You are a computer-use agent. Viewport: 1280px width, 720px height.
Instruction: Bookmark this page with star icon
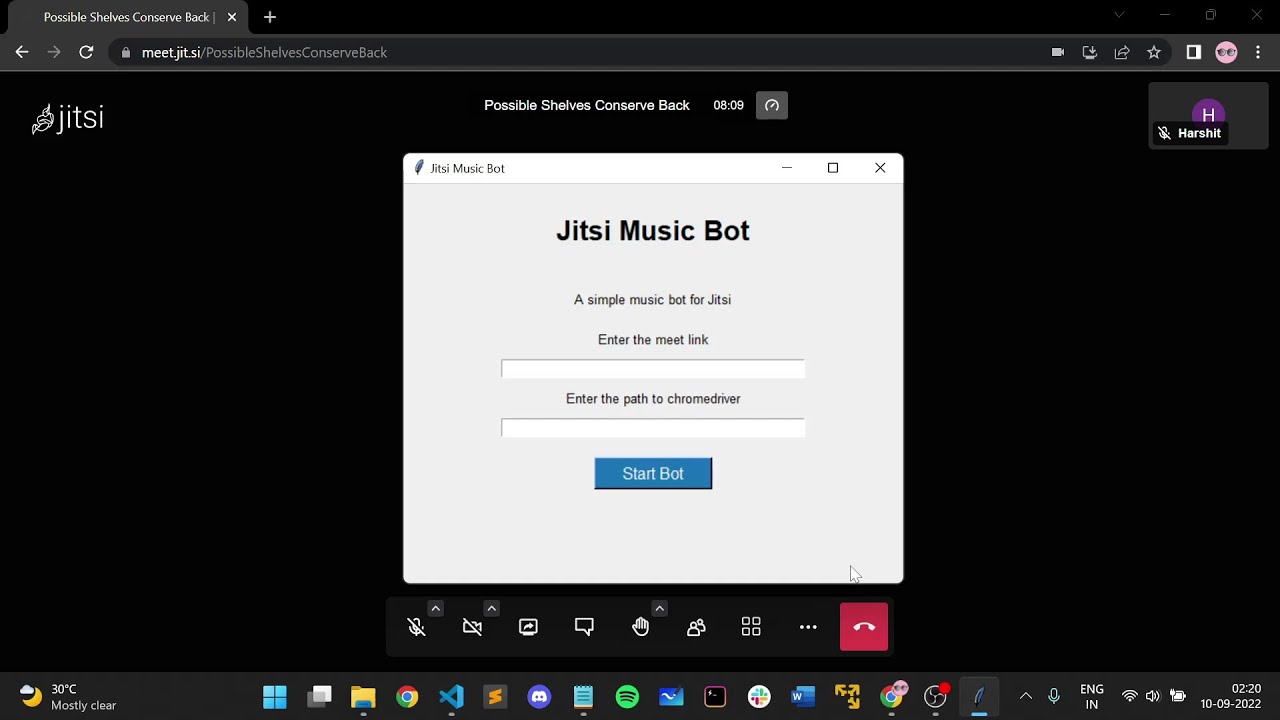[x=1154, y=52]
